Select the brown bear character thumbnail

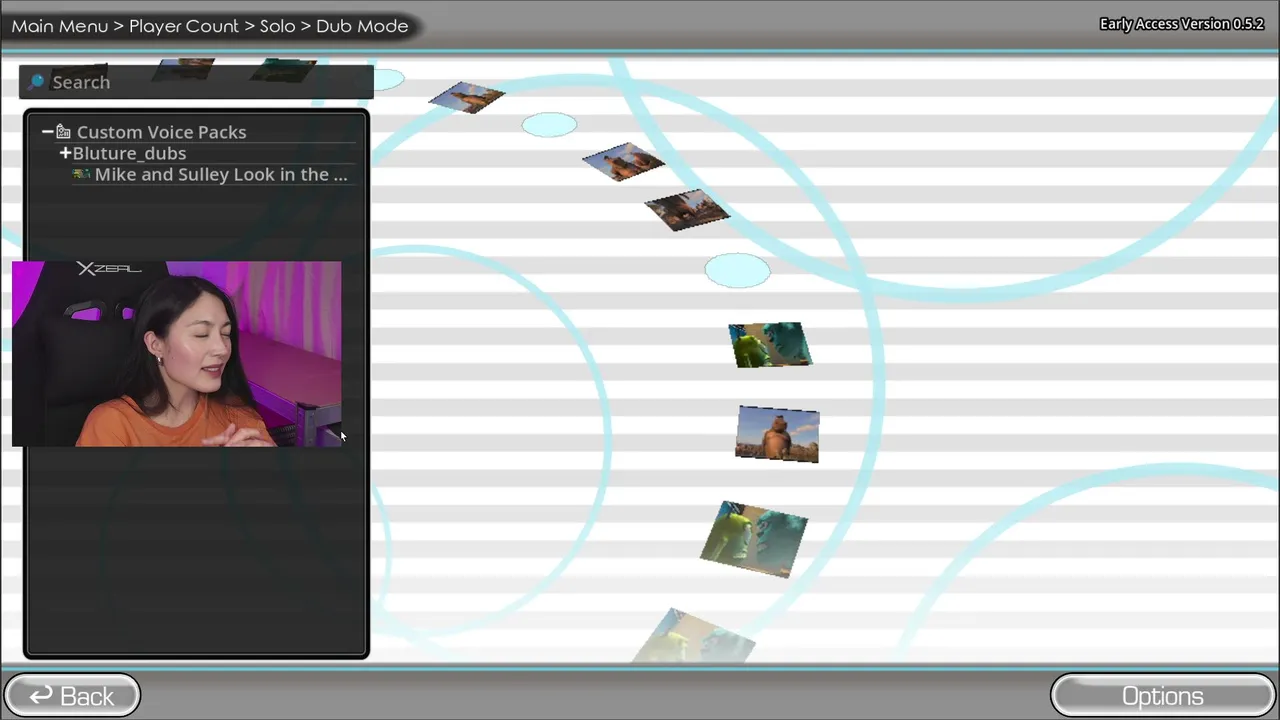[x=777, y=434]
